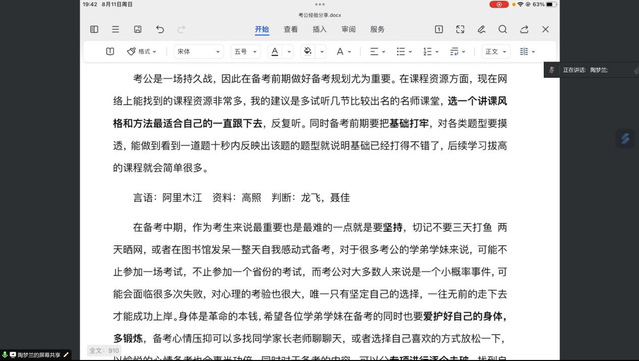This screenshot has width=639, height=361.
Task: Apply the underlined A font color
Action: point(275,52)
